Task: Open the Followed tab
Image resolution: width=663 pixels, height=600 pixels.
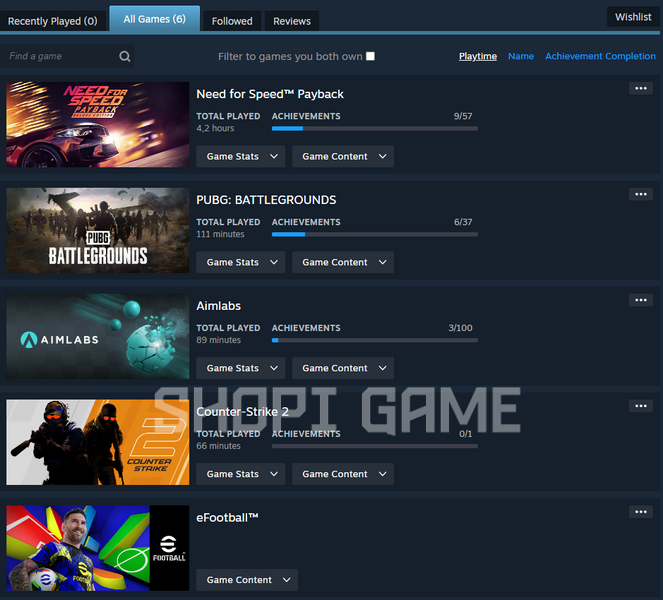Action: tap(232, 21)
